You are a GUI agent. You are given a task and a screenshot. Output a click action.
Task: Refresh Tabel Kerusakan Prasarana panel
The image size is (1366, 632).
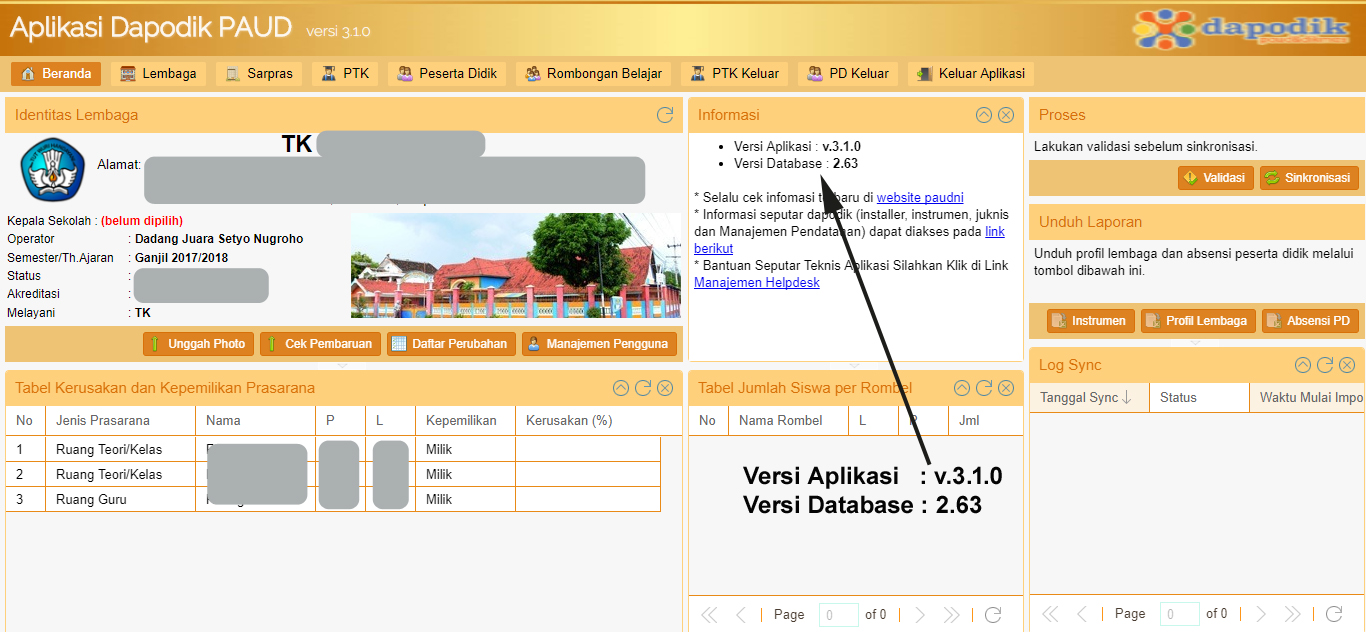pyautogui.click(x=643, y=388)
